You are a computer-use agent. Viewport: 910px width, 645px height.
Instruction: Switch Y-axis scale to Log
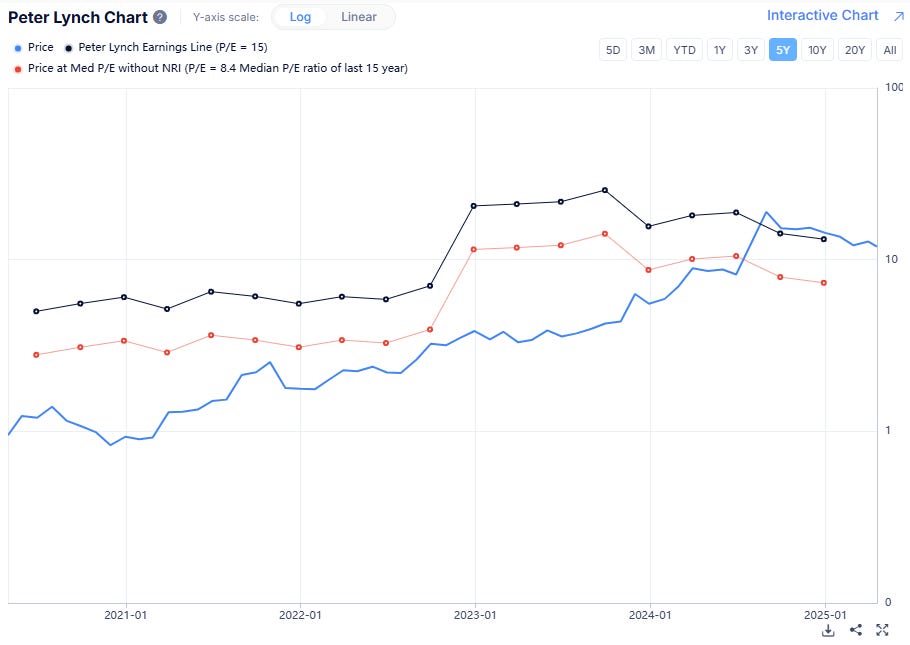coord(300,17)
